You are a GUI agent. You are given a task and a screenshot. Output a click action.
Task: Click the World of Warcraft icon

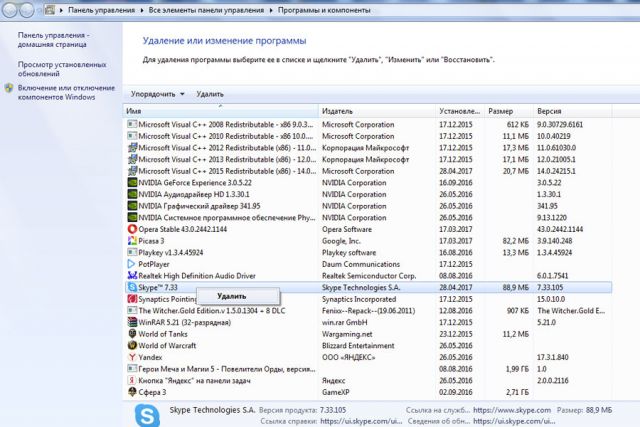pos(132,345)
